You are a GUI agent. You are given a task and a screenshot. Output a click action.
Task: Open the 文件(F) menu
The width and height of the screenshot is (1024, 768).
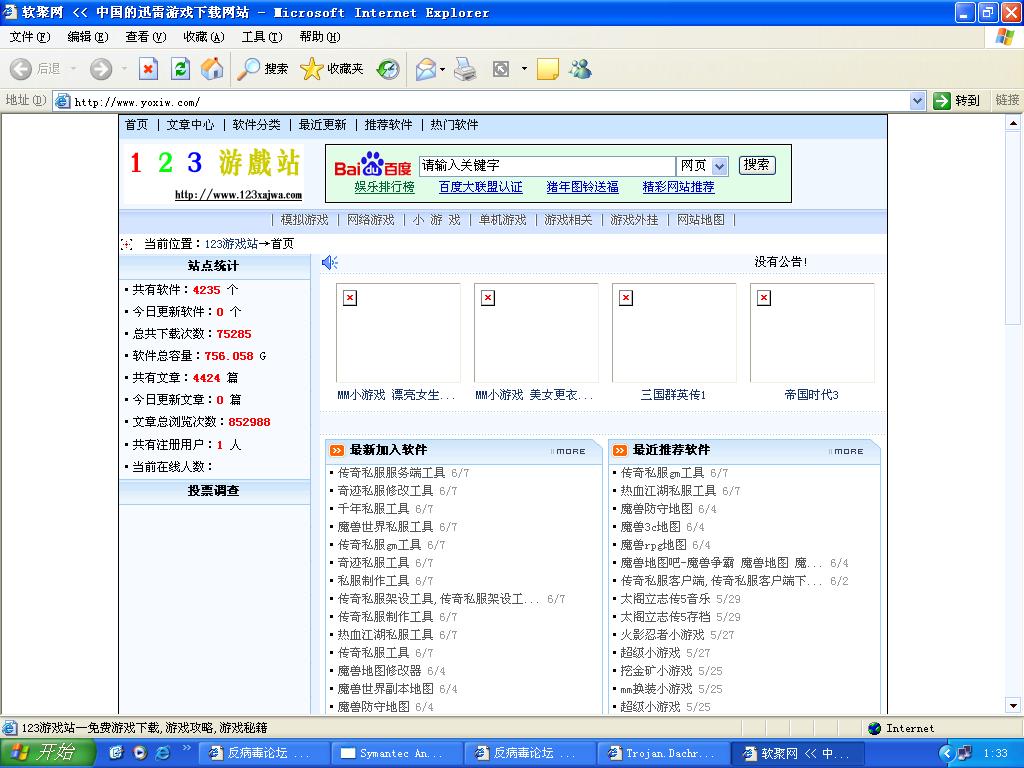coord(29,37)
